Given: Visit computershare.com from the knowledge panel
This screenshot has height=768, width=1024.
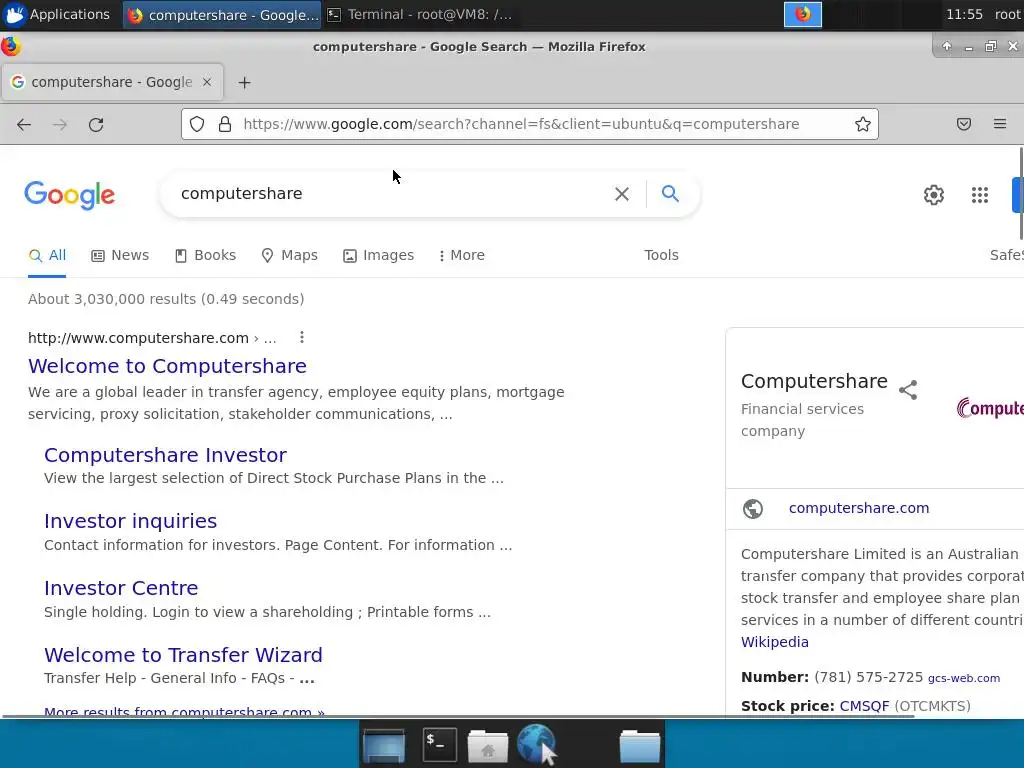Looking at the screenshot, I should coord(859,508).
